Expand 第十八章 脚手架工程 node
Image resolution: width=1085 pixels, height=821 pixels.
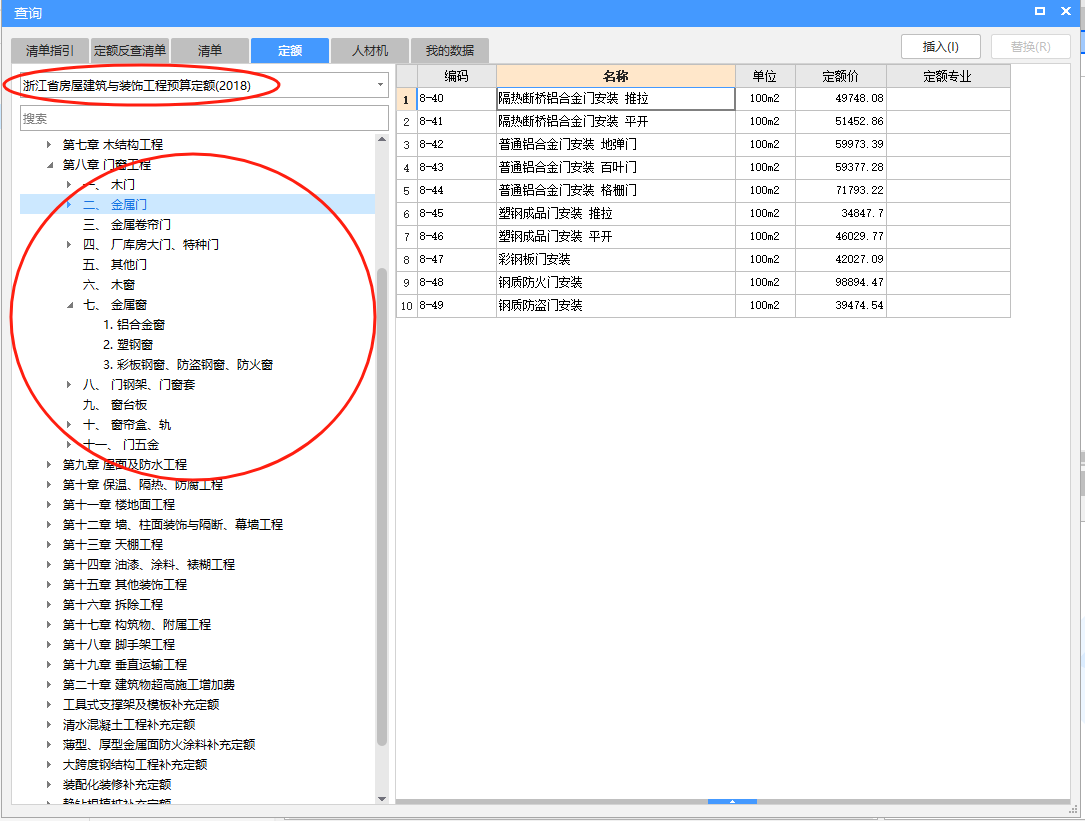coord(48,644)
